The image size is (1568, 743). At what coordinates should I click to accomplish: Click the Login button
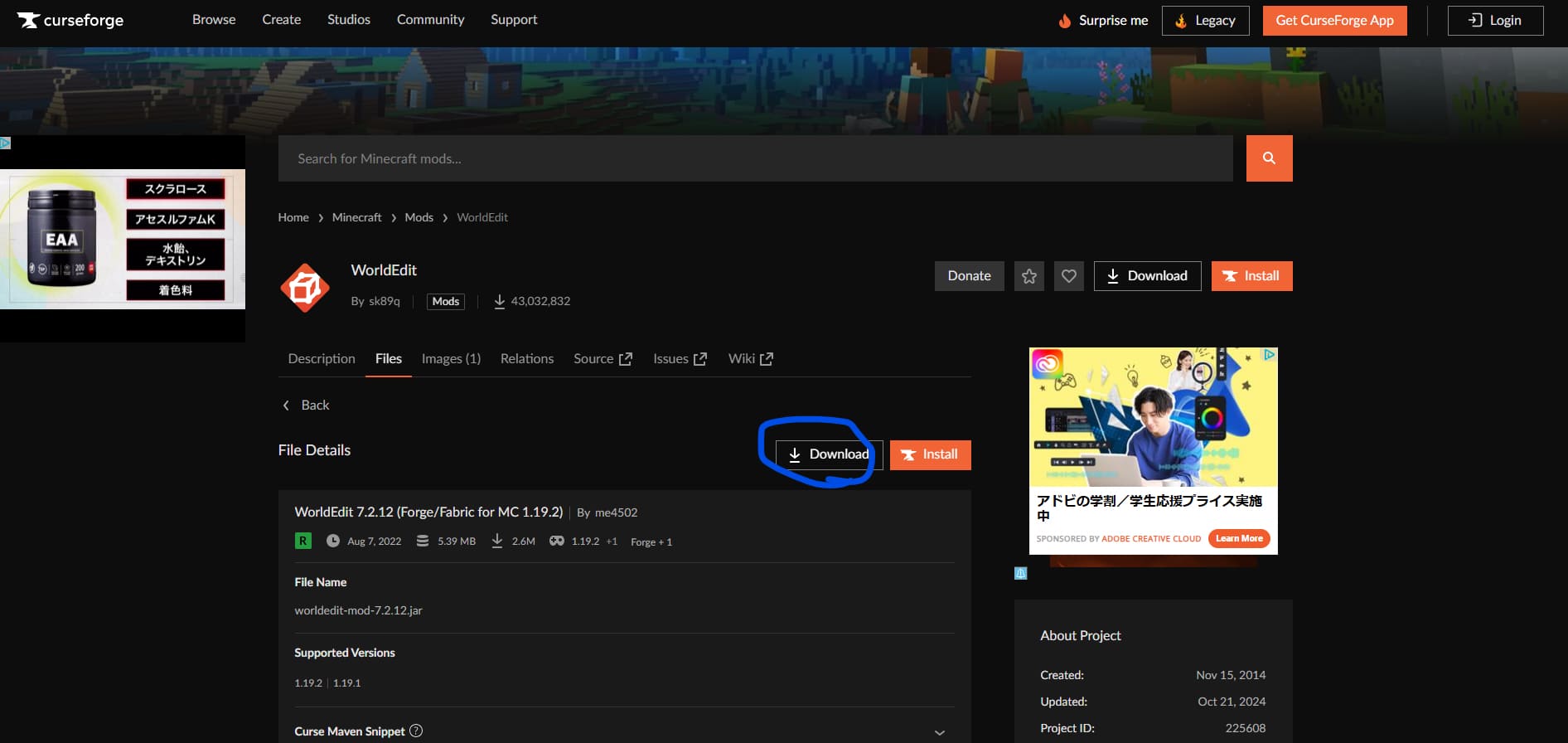tap(1495, 21)
